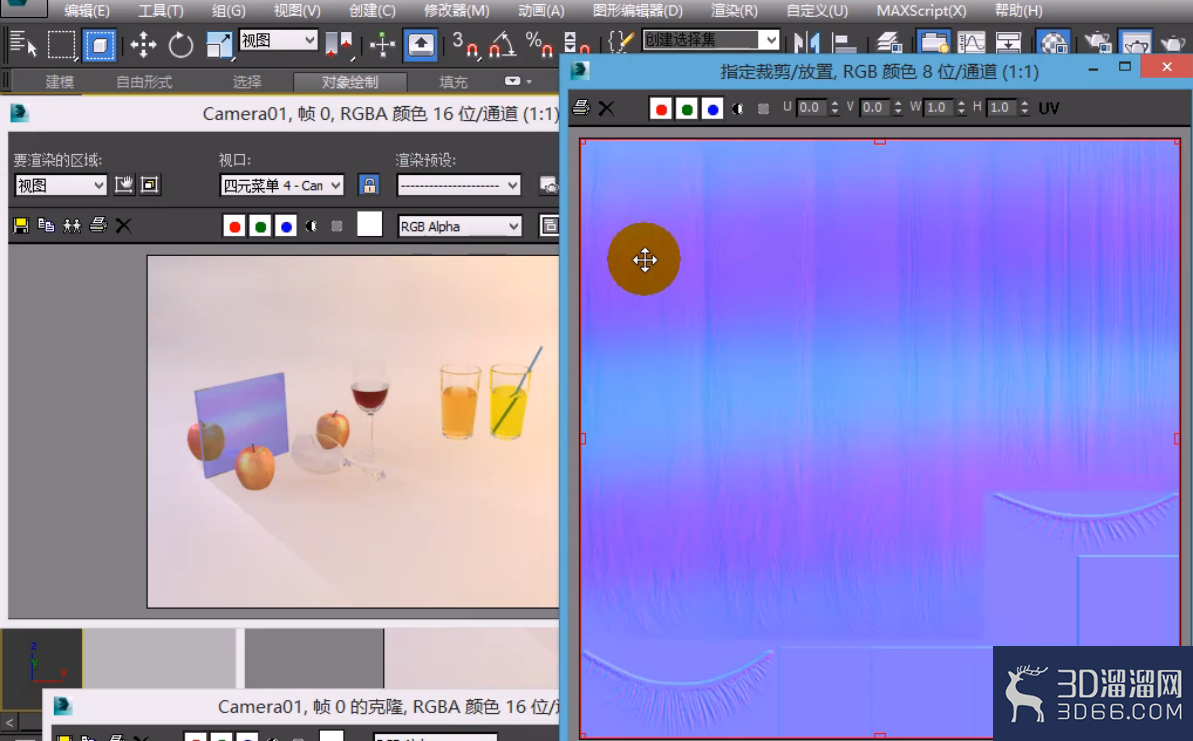This screenshot has width=1193, height=741.
Task: Open the MAXScript(X) menu
Action: pos(921,11)
